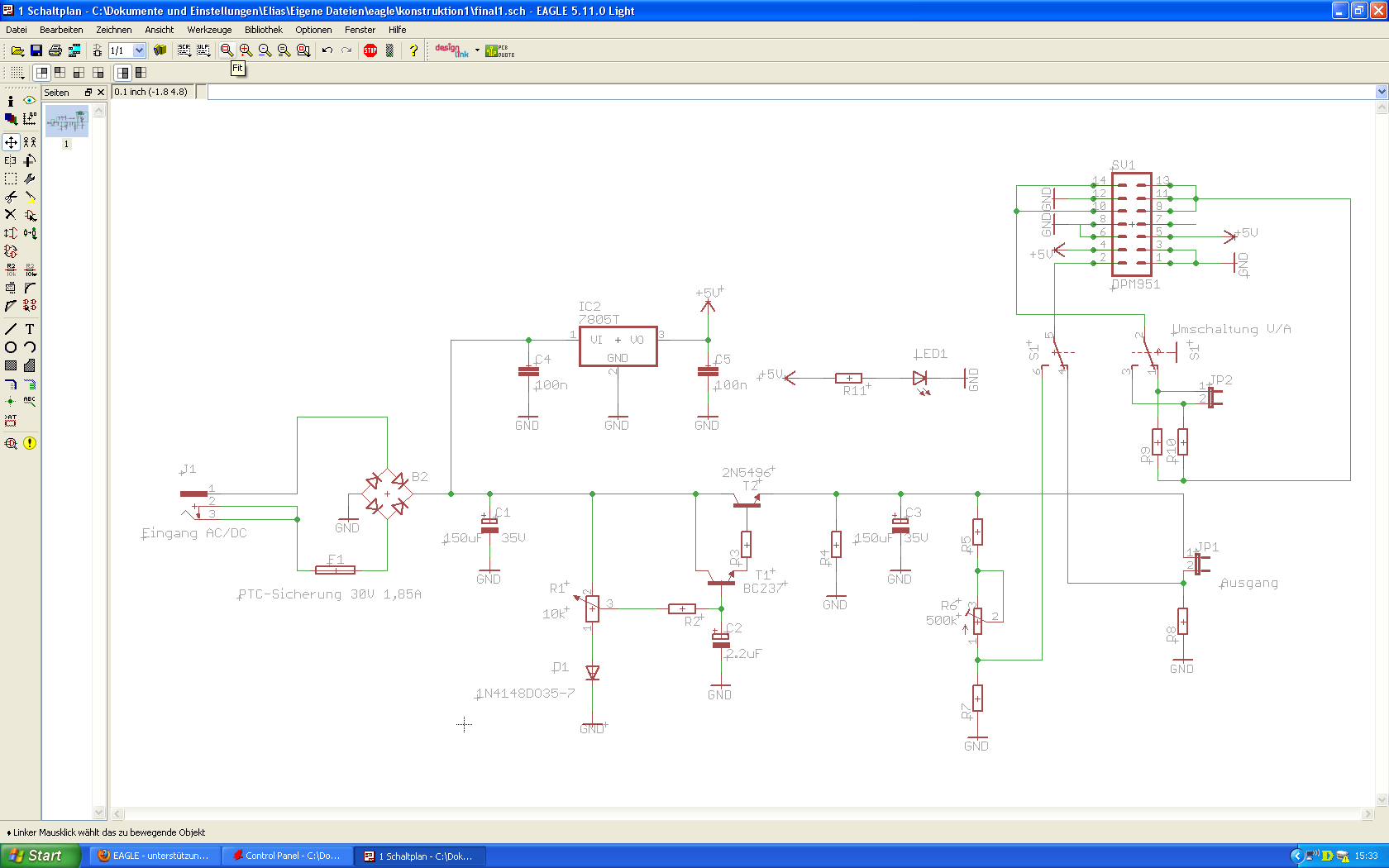This screenshot has width=1389, height=868.
Task: Click the Windows Start button
Action: click(41, 856)
